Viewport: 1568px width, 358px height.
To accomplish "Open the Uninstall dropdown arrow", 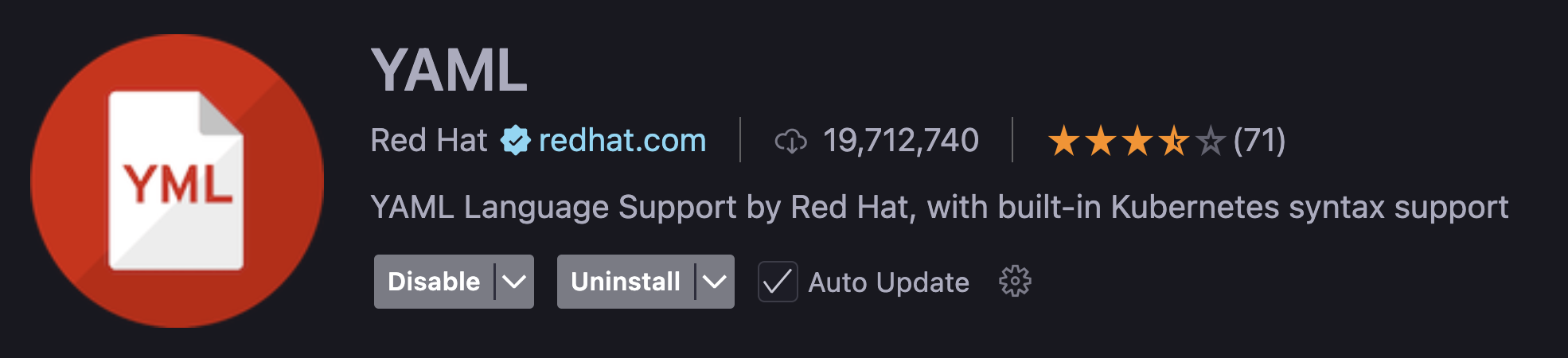I will click(715, 282).
